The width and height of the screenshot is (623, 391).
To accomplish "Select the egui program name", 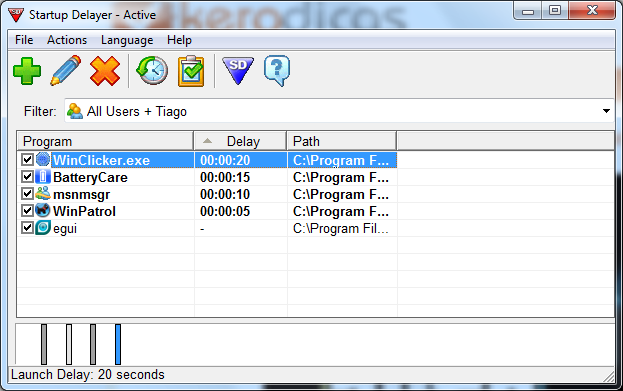I will (x=65, y=229).
